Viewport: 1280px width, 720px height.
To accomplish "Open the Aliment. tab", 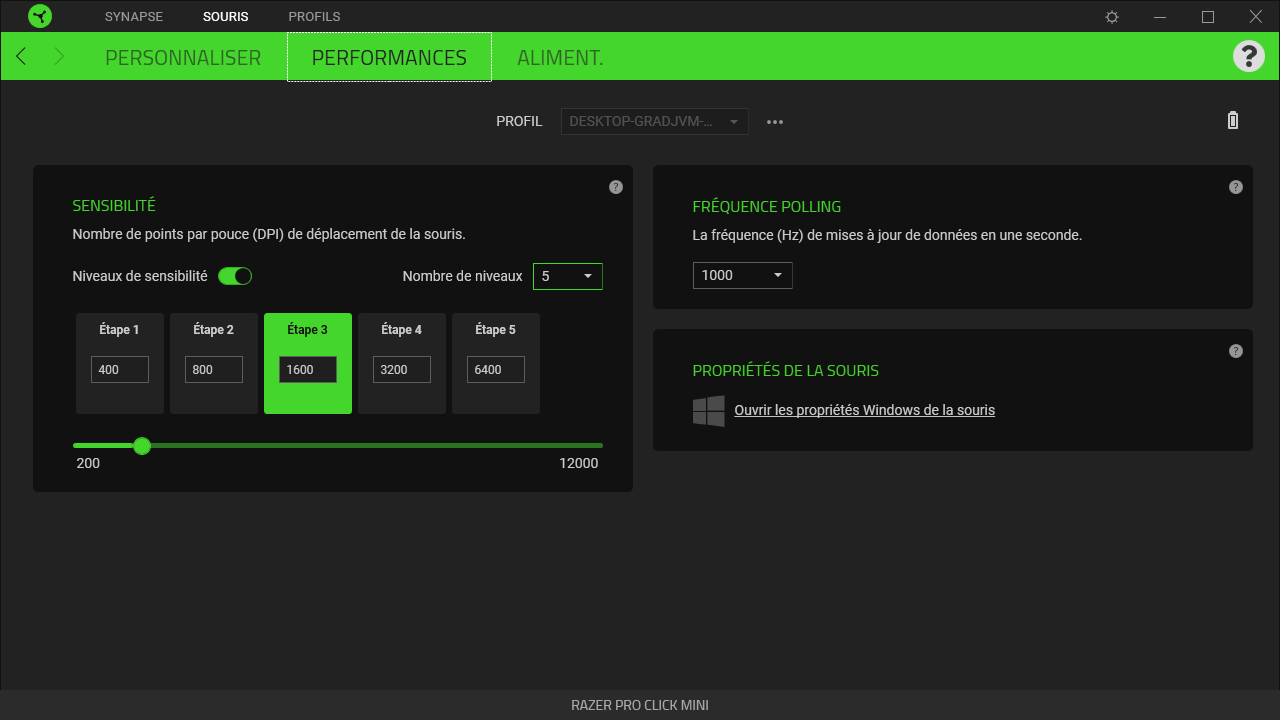I will click(560, 58).
